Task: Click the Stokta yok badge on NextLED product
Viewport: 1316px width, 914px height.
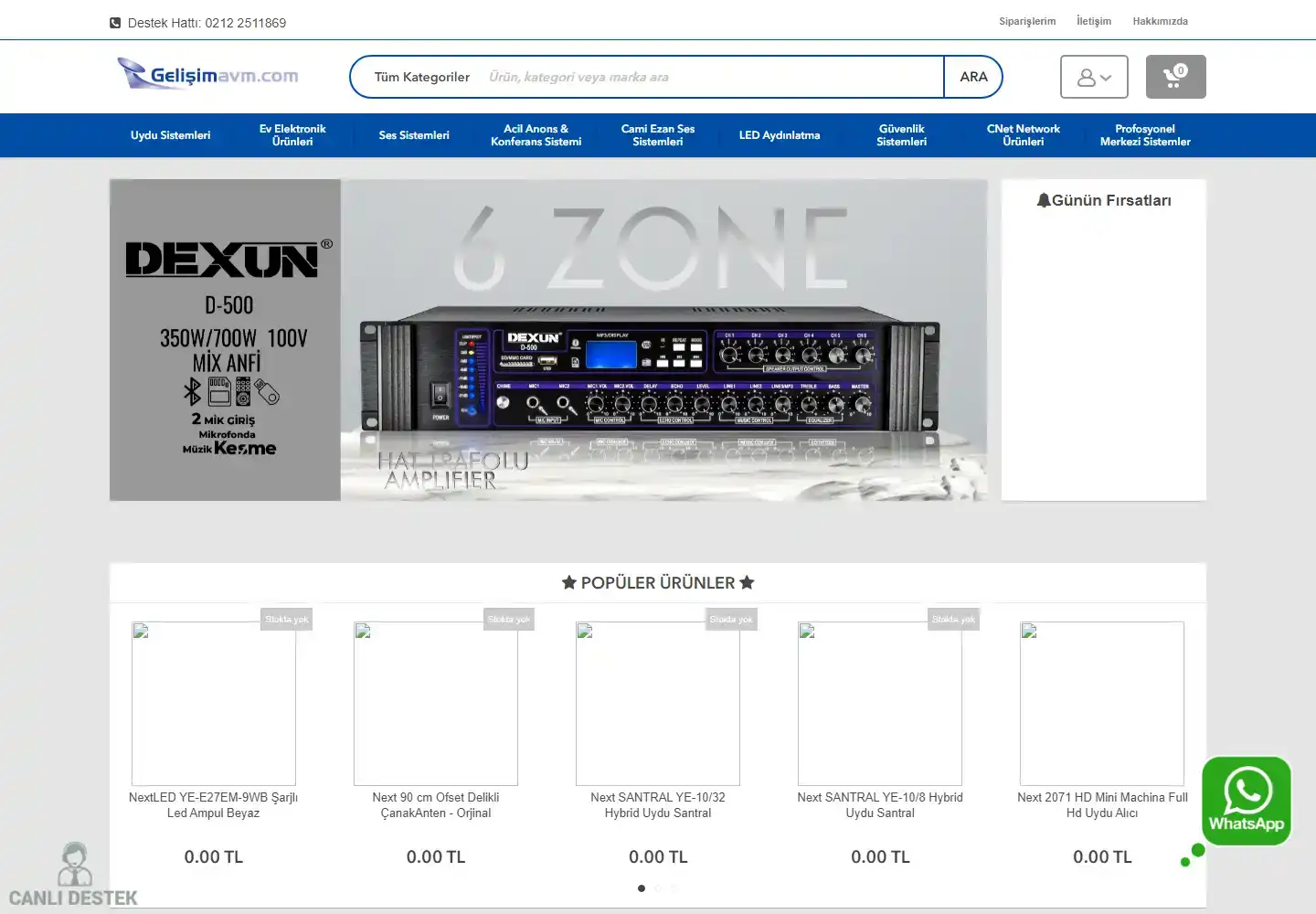Action: (x=287, y=620)
